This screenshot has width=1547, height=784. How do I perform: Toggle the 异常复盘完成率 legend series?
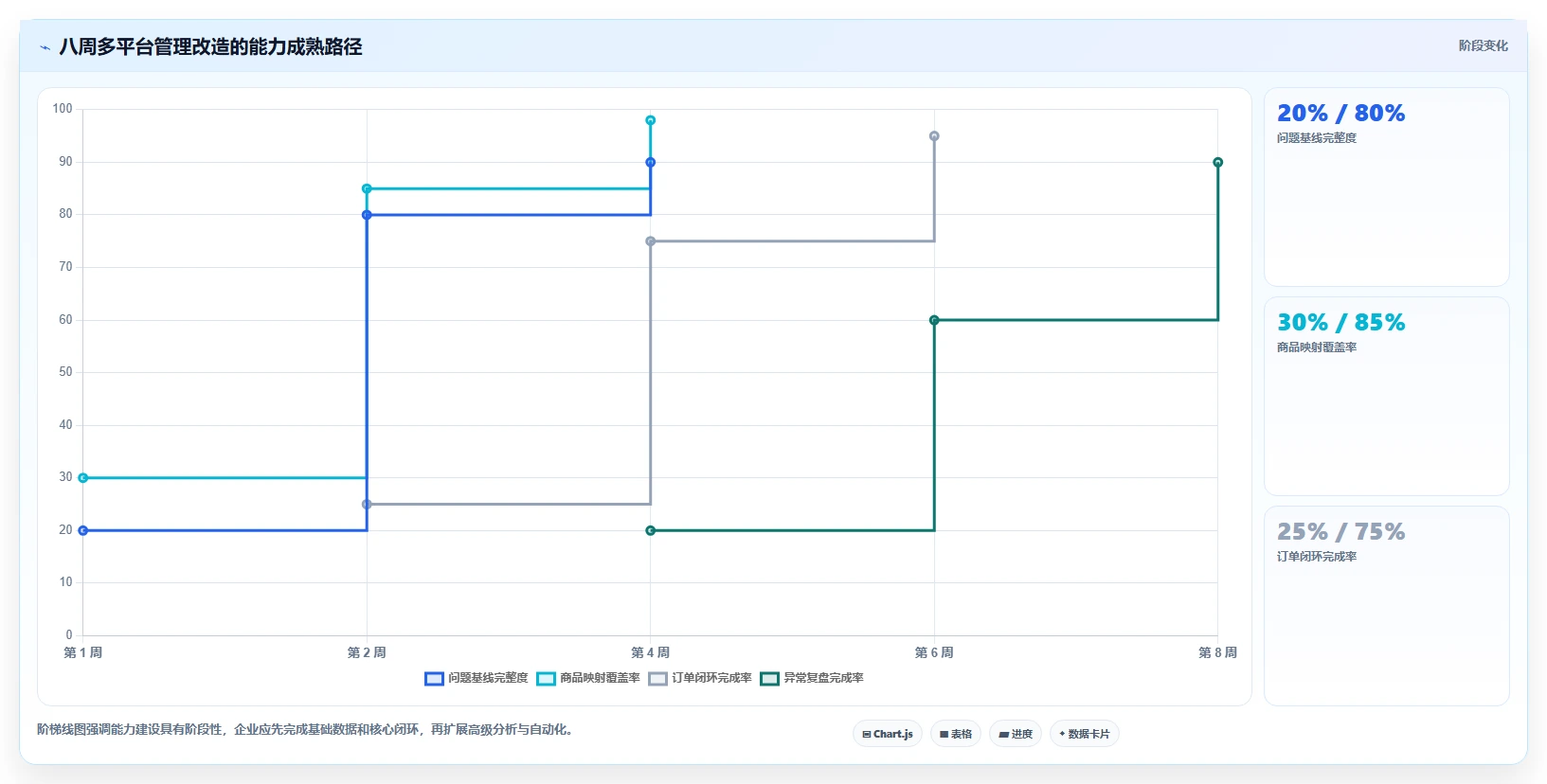point(812,678)
